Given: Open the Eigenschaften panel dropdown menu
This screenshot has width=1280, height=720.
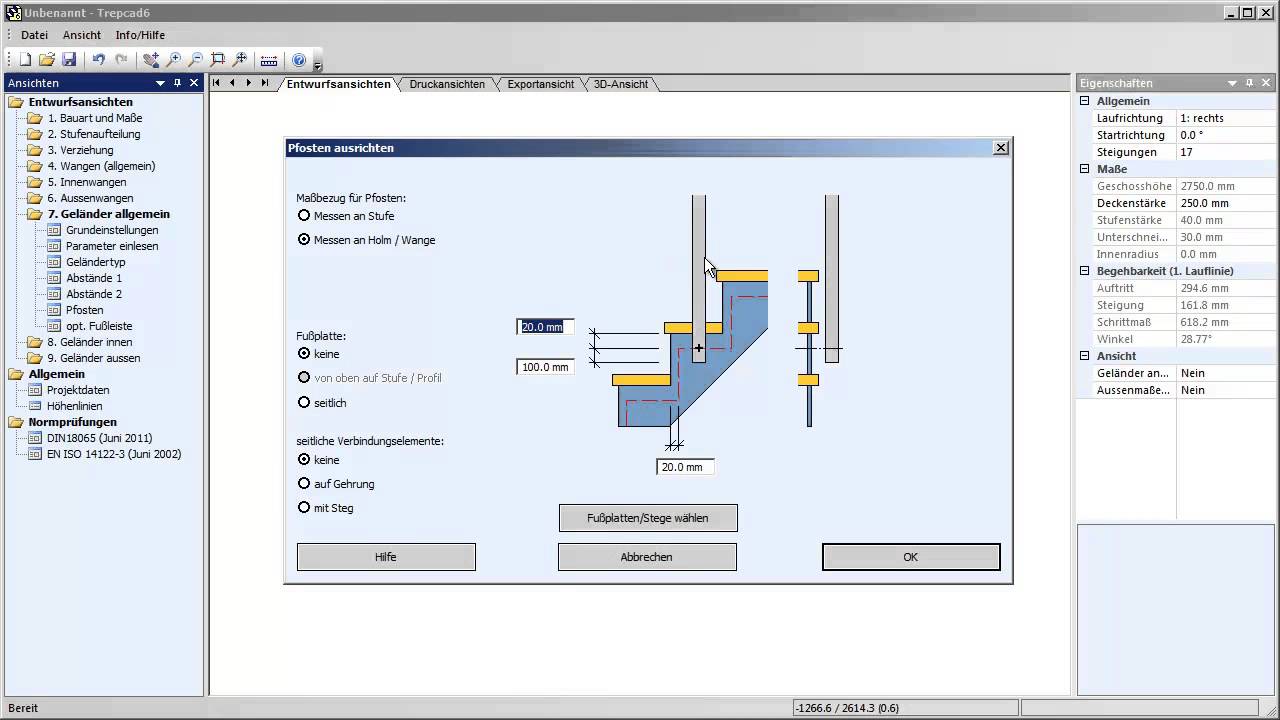Looking at the screenshot, I should point(1233,83).
